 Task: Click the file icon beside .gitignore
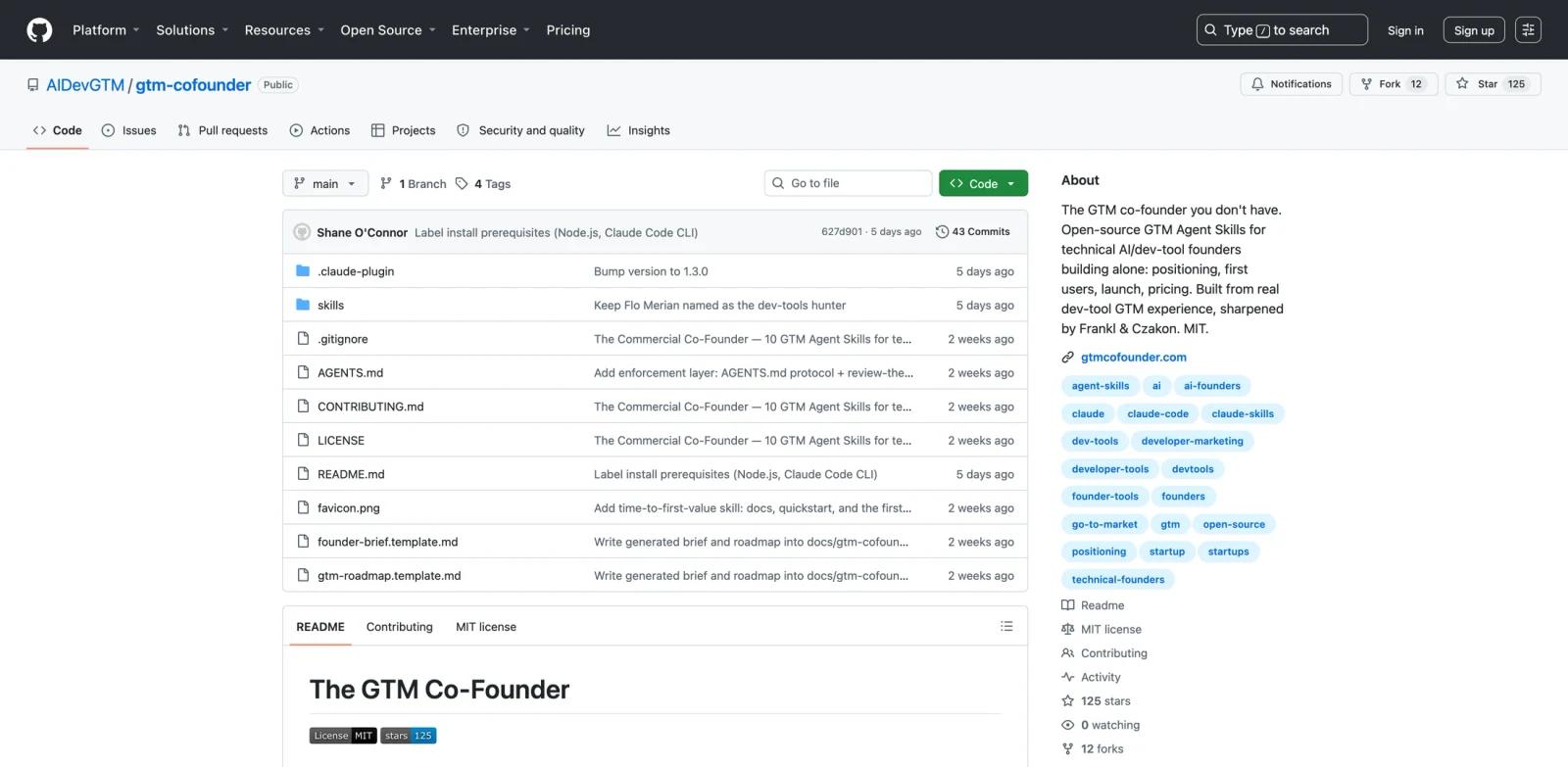pyautogui.click(x=303, y=339)
